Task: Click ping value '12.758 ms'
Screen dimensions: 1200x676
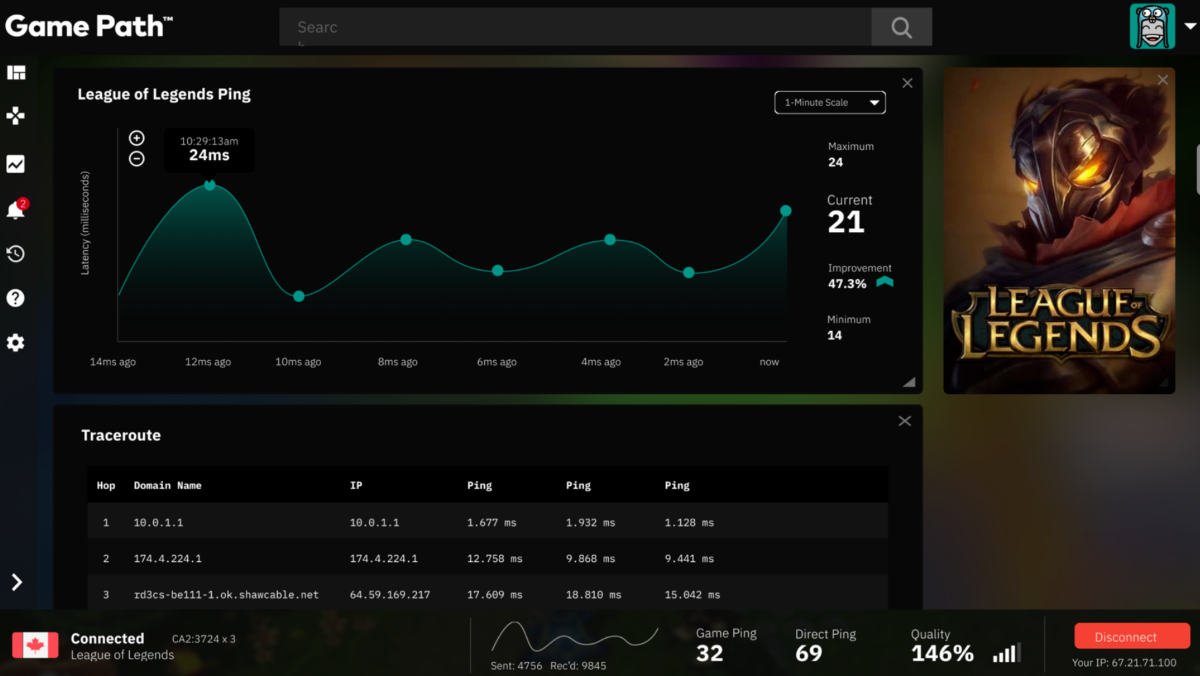Action: pyautogui.click(x=495, y=558)
